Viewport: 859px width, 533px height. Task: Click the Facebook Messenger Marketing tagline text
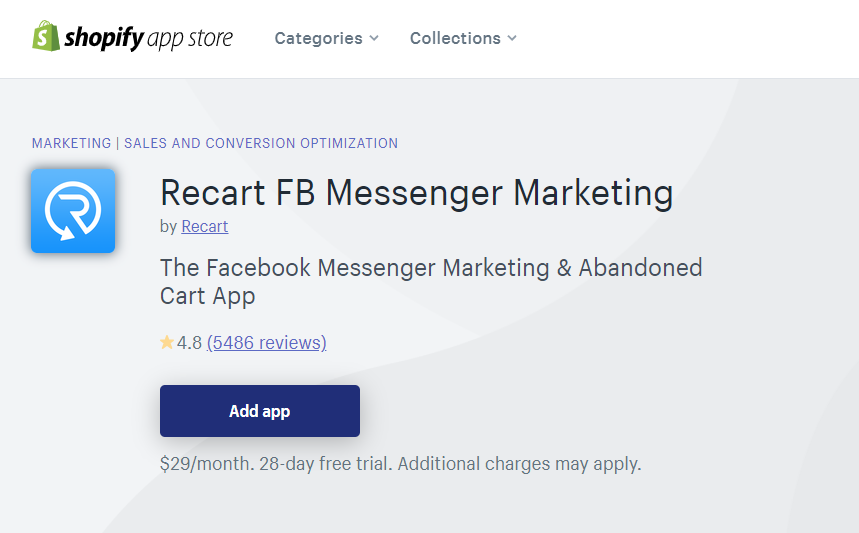click(431, 282)
